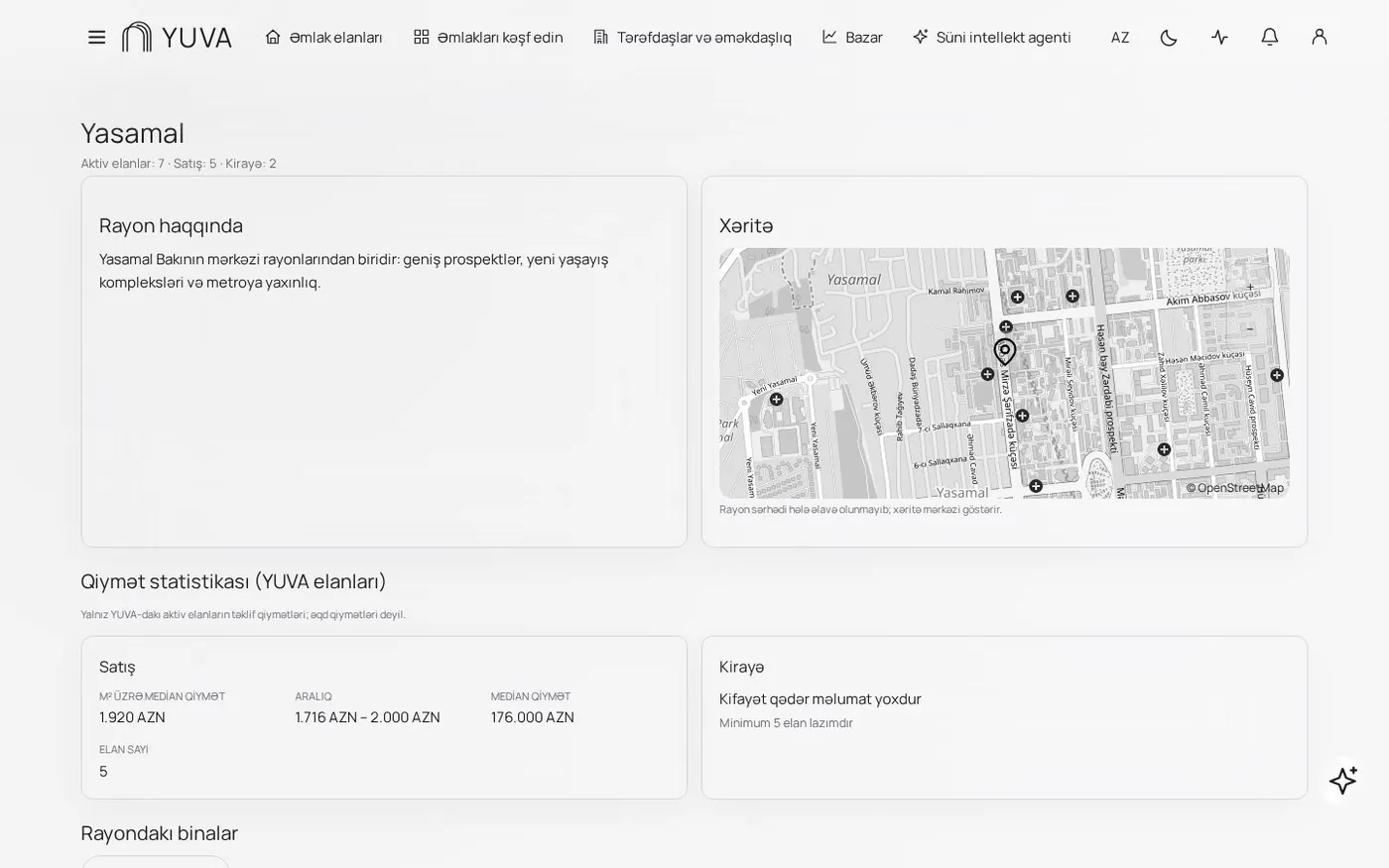Click the "1.920 AZN" value
Image resolution: width=1389 pixels, height=868 pixels.
(132, 717)
